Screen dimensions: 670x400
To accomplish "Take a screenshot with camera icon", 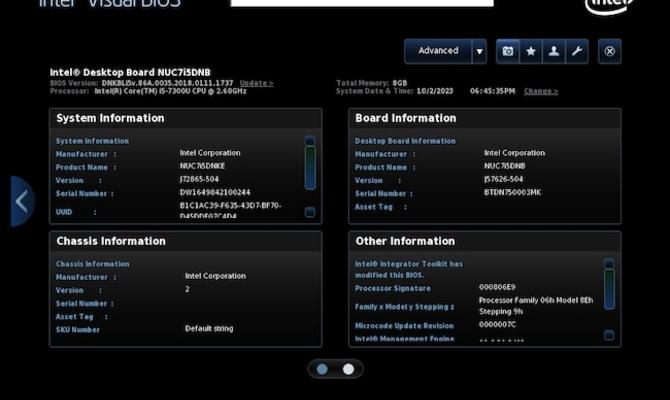I will [x=508, y=51].
